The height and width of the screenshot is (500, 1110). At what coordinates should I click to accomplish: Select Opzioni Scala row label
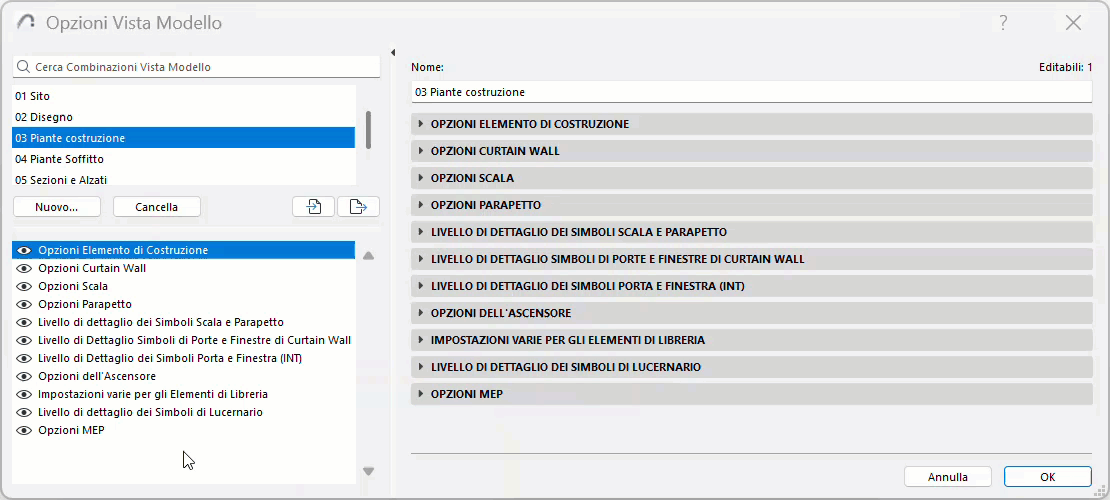pos(73,286)
